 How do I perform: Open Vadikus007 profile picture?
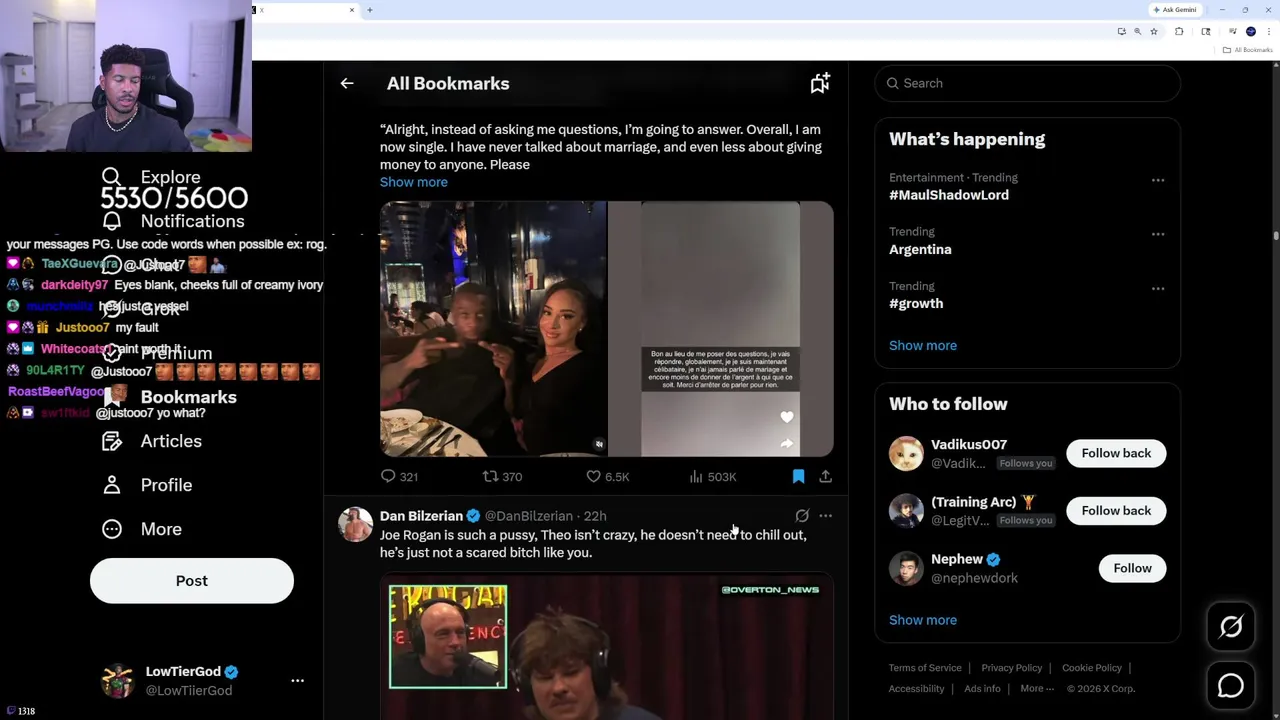906,453
